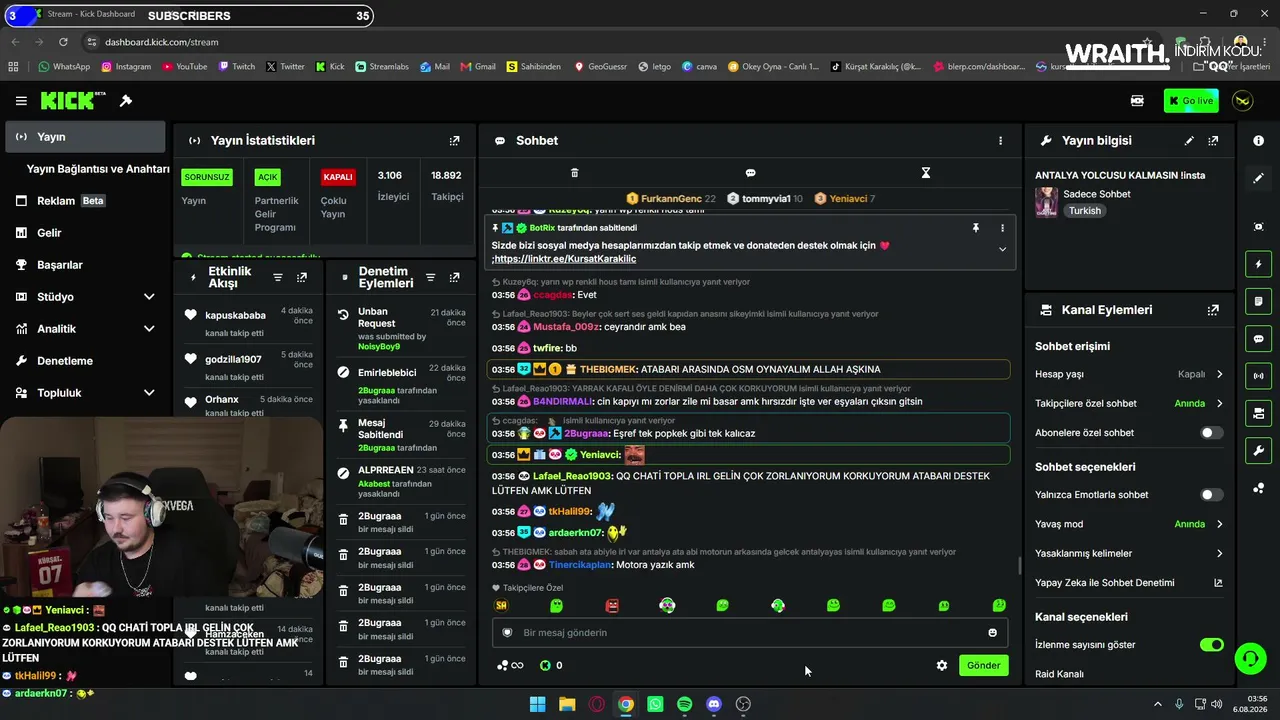Collapse the pinned message with the chevron
Image resolution: width=1280 pixels, height=720 pixels.
tap(1002, 250)
